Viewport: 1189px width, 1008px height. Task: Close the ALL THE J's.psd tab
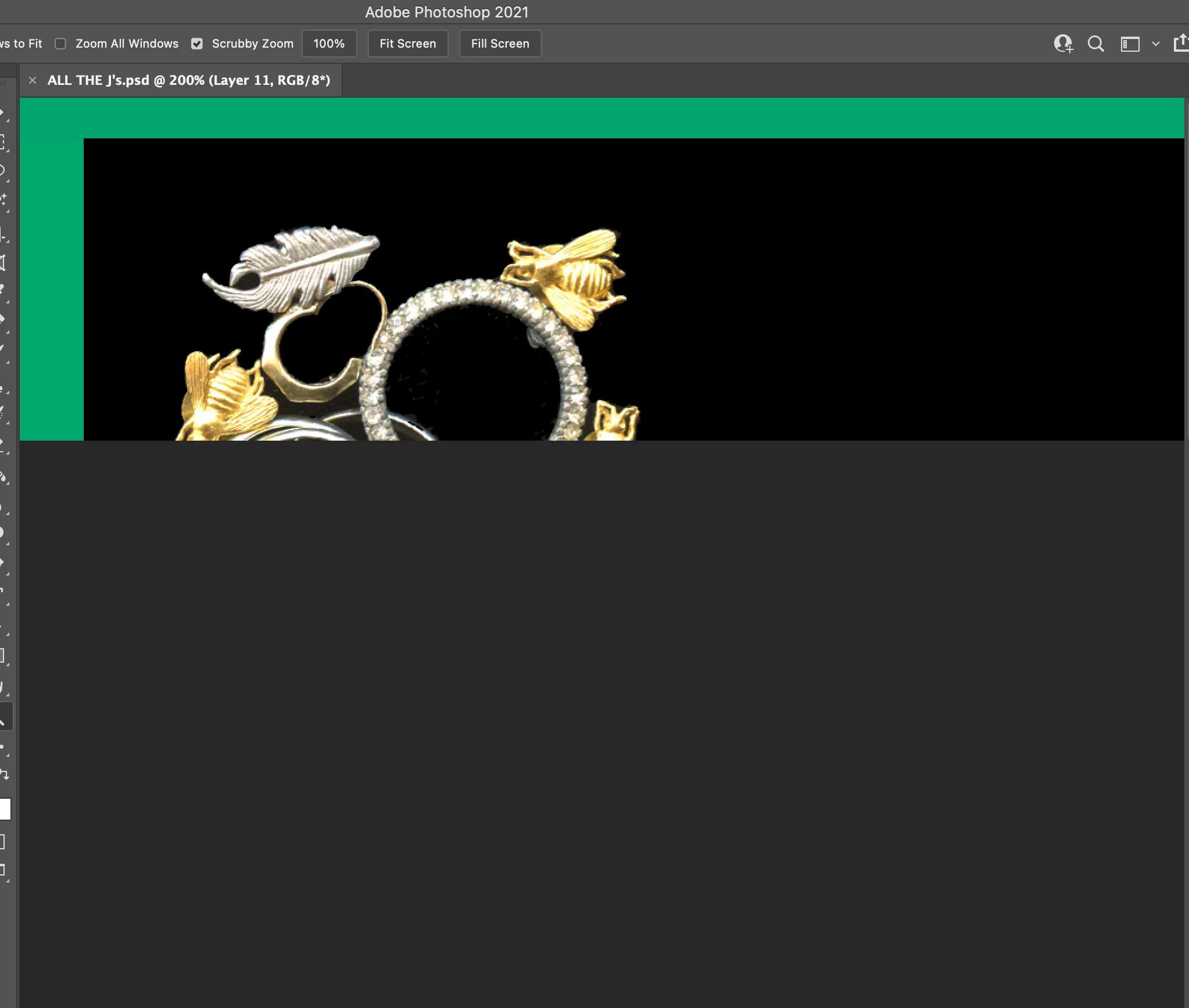tap(33, 80)
